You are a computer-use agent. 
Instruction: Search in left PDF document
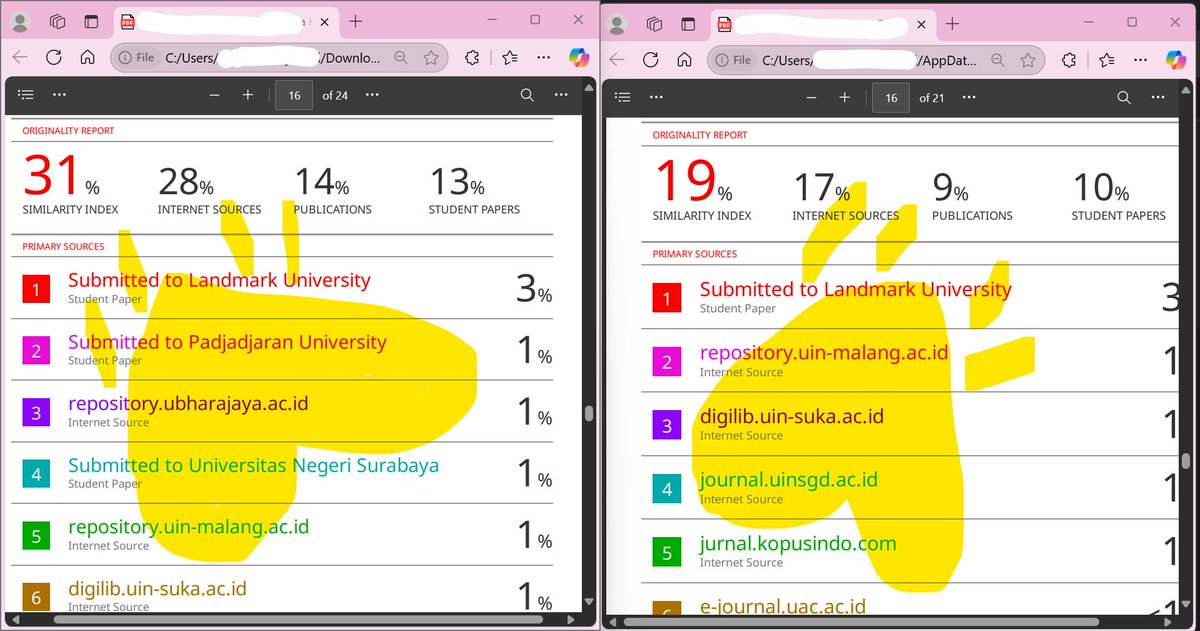pyautogui.click(x=527, y=95)
